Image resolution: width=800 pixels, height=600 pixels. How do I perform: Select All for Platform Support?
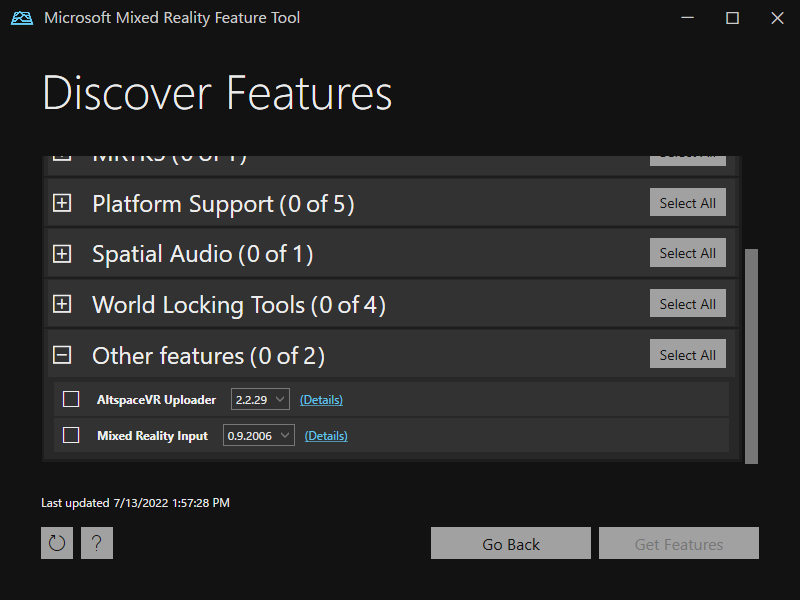pyautogui.click(x=687, y=203)
